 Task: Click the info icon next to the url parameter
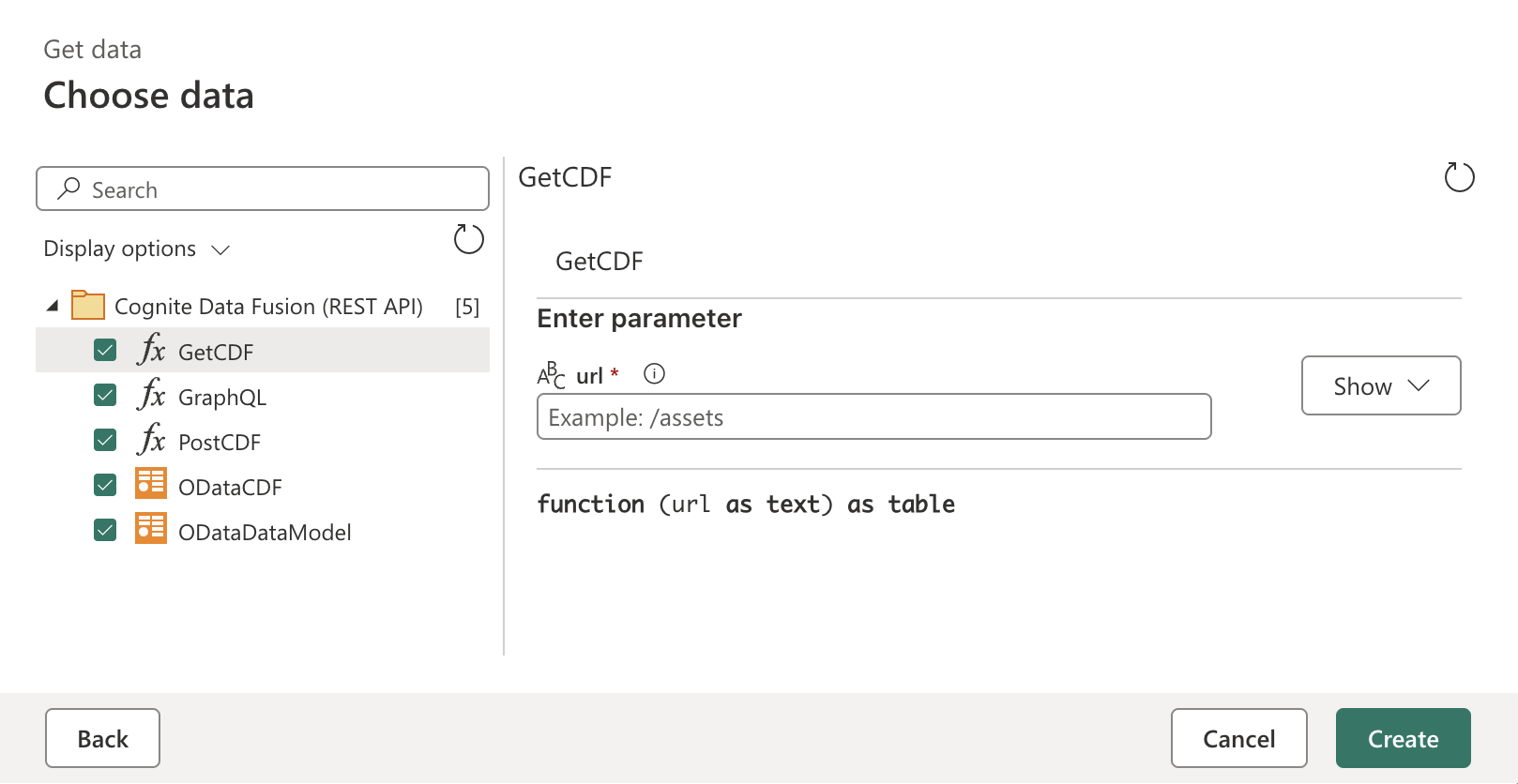[x=654, y=373]
